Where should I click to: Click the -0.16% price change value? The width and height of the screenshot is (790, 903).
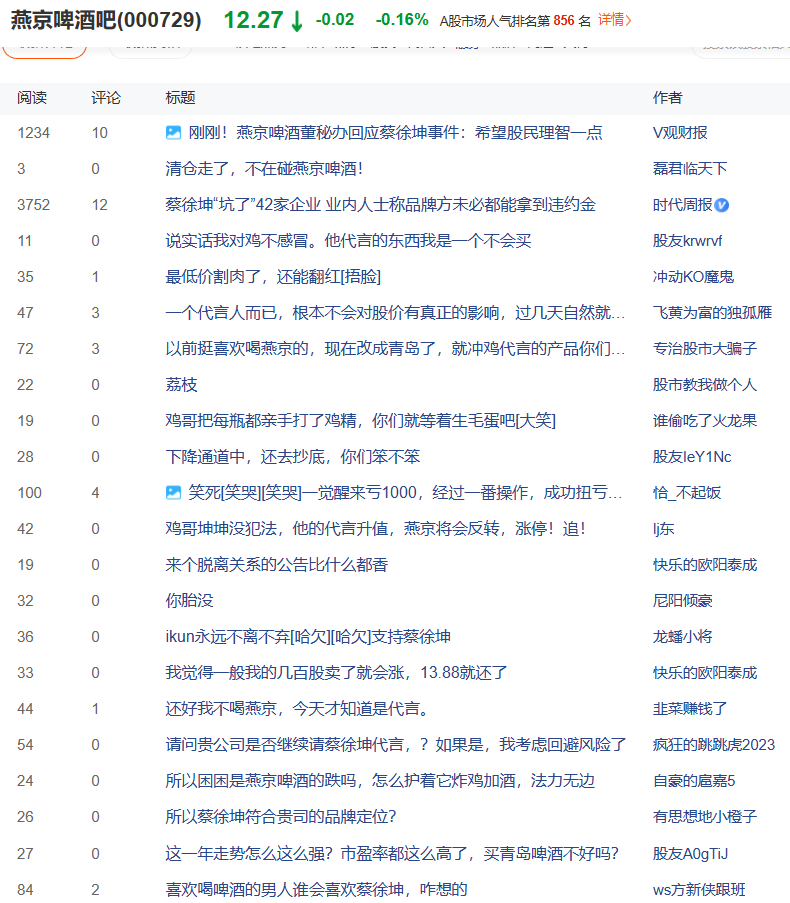402,20
